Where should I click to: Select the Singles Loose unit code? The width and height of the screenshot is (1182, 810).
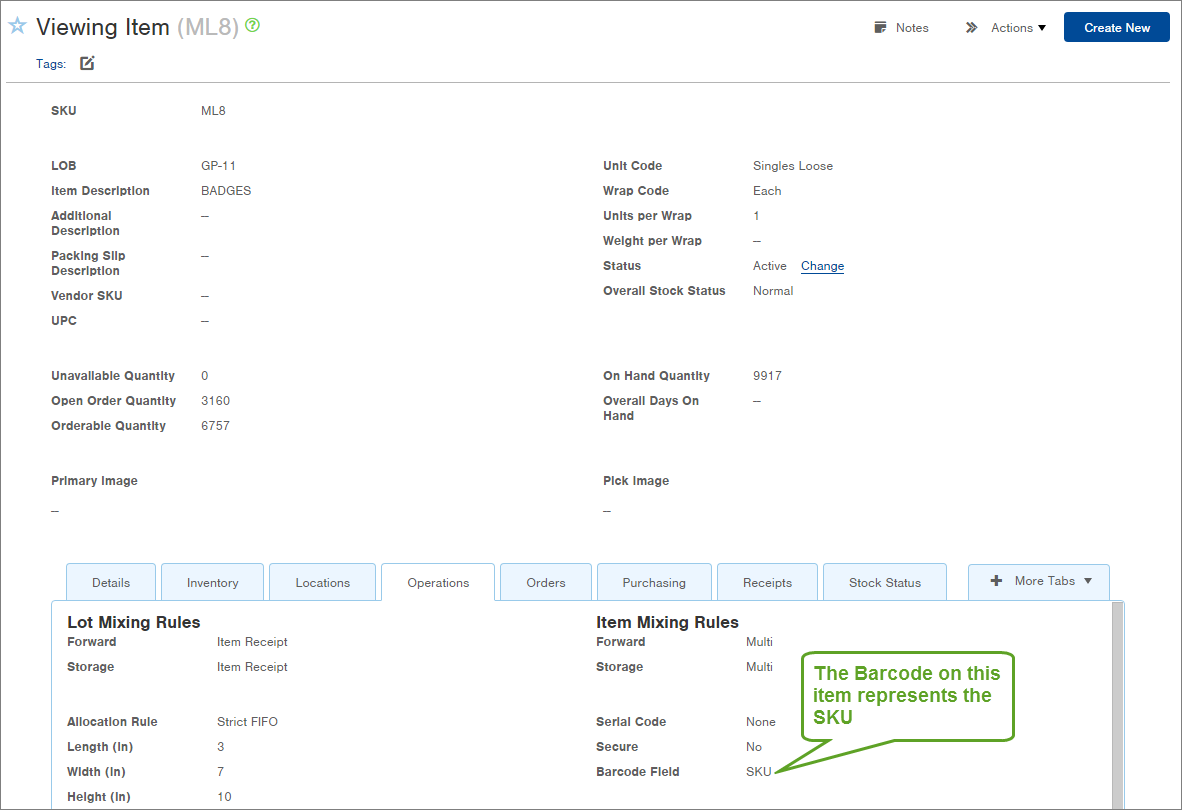[x=792, y=166]
